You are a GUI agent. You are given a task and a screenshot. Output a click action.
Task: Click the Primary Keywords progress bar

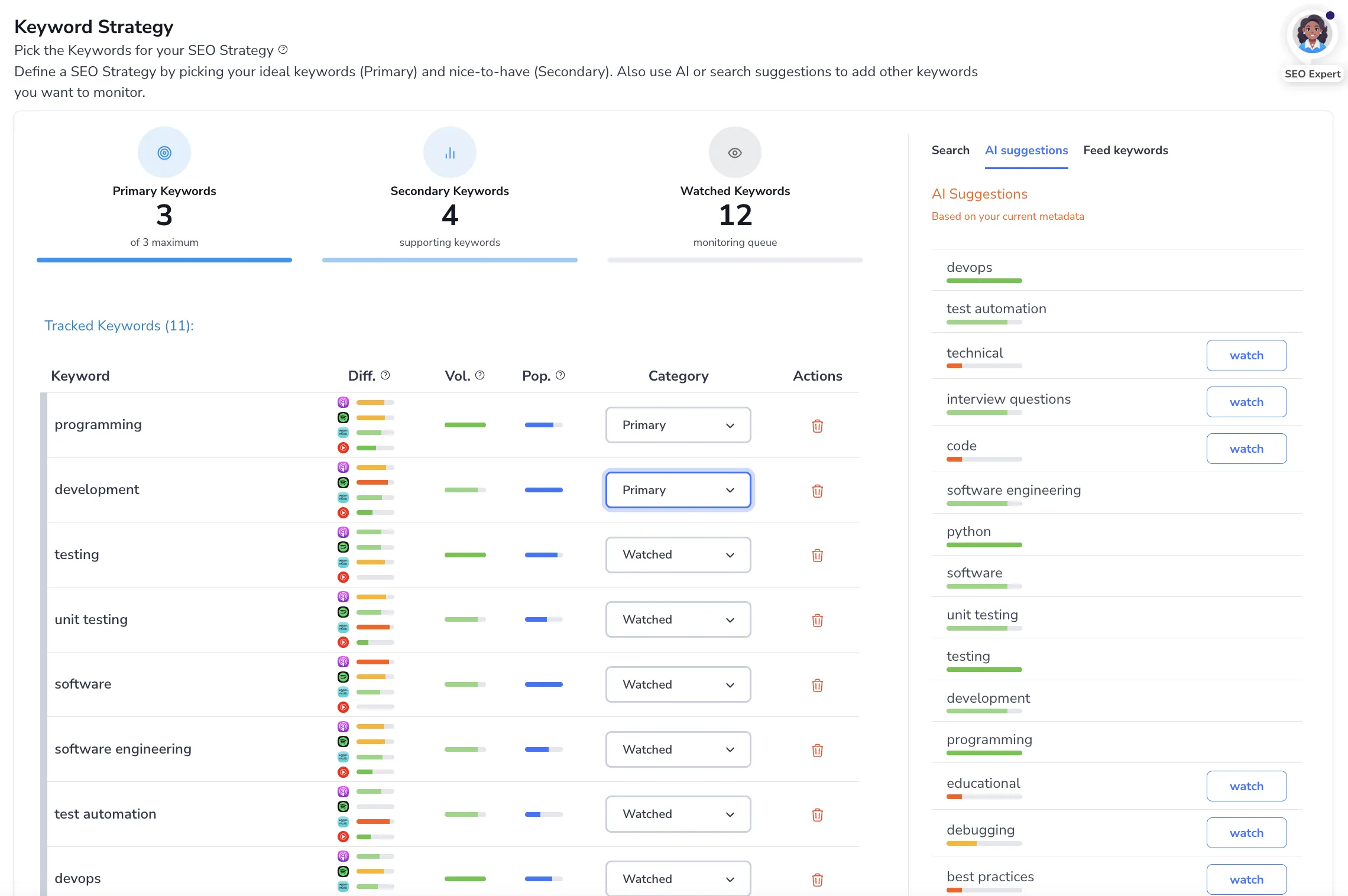click(x=164, y=260)
